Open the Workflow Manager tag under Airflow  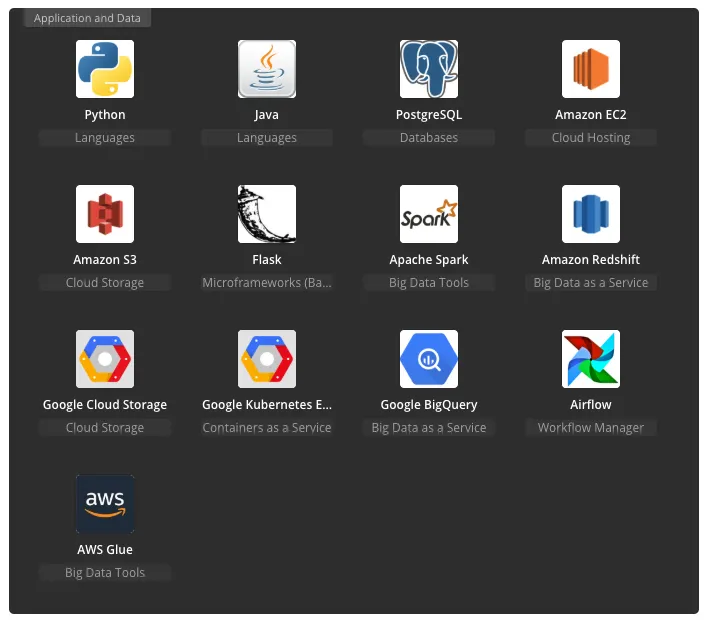(591, 428)
